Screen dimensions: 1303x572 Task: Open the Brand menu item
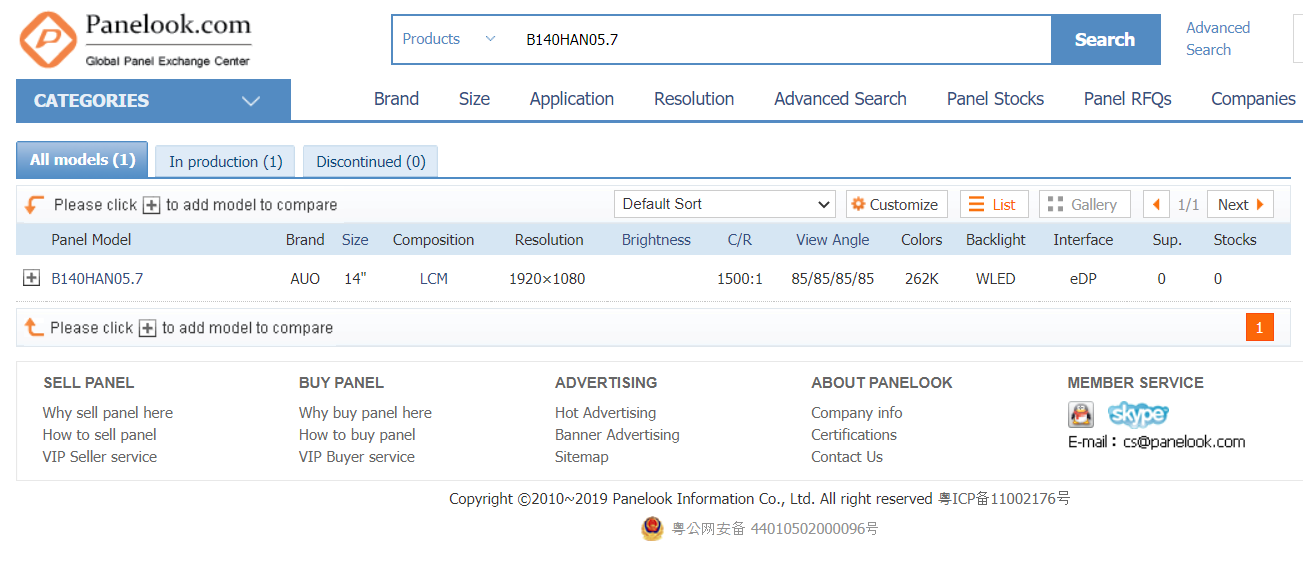pos(396,99)
